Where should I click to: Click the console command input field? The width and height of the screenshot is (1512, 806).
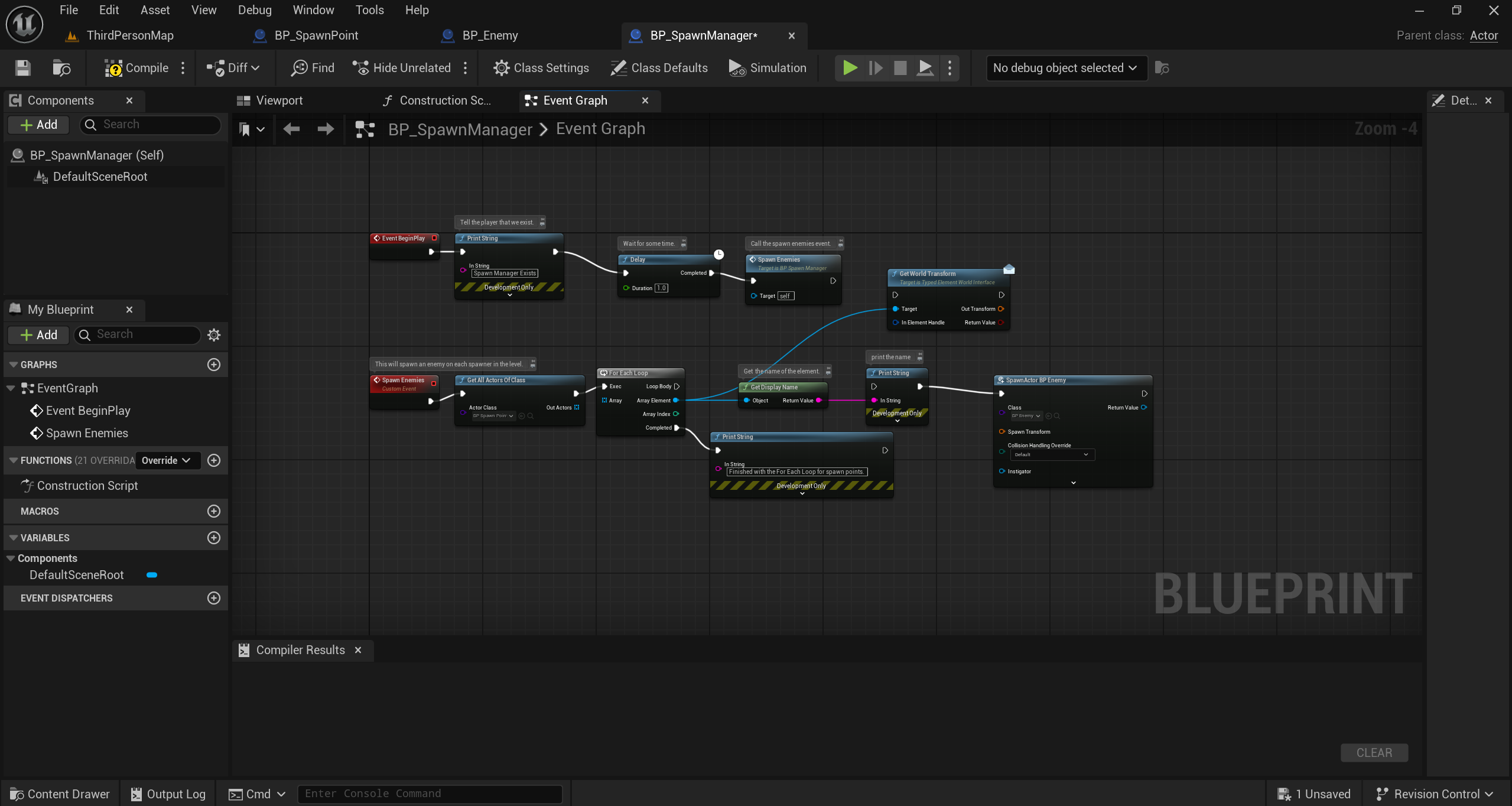tap(430, 794)
